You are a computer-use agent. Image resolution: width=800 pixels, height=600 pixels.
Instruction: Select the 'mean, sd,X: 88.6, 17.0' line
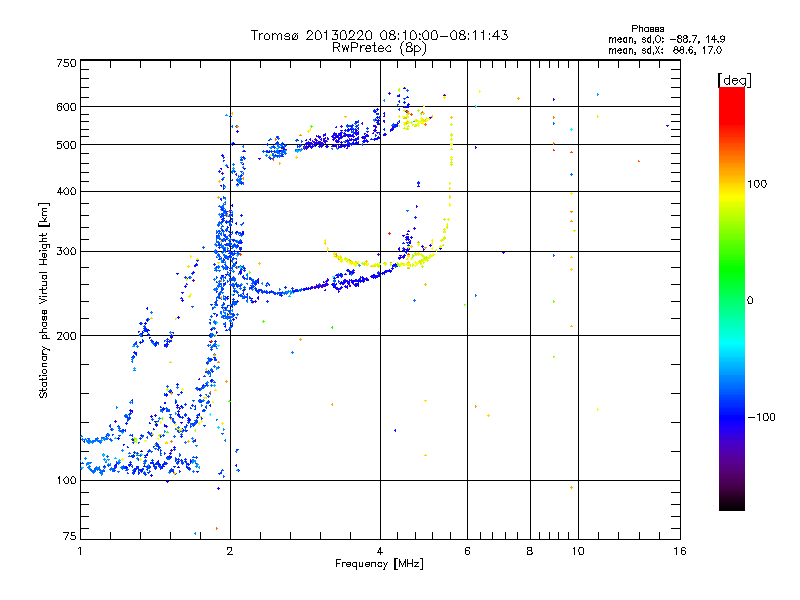[x=665, y=50]
